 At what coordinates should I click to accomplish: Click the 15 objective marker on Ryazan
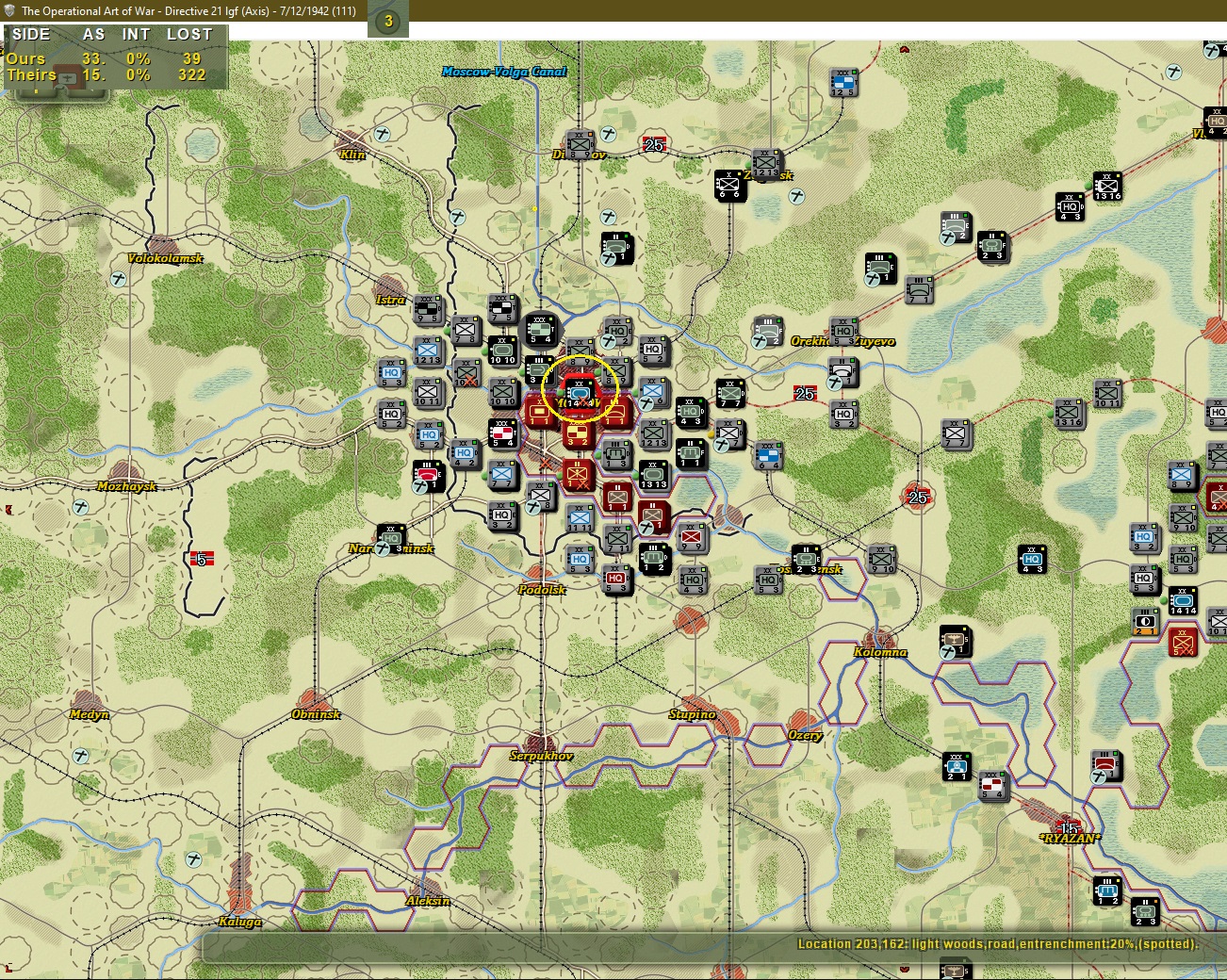coord(1069,828)
